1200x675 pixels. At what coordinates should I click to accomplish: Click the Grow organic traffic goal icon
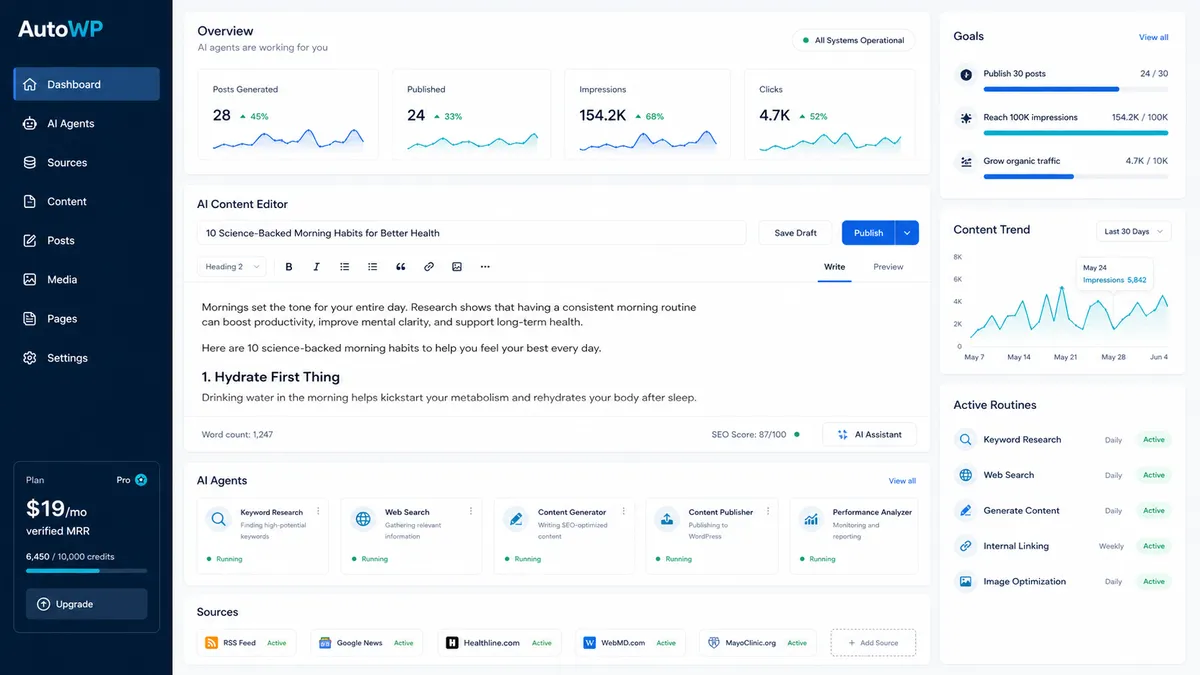(966, 161)
